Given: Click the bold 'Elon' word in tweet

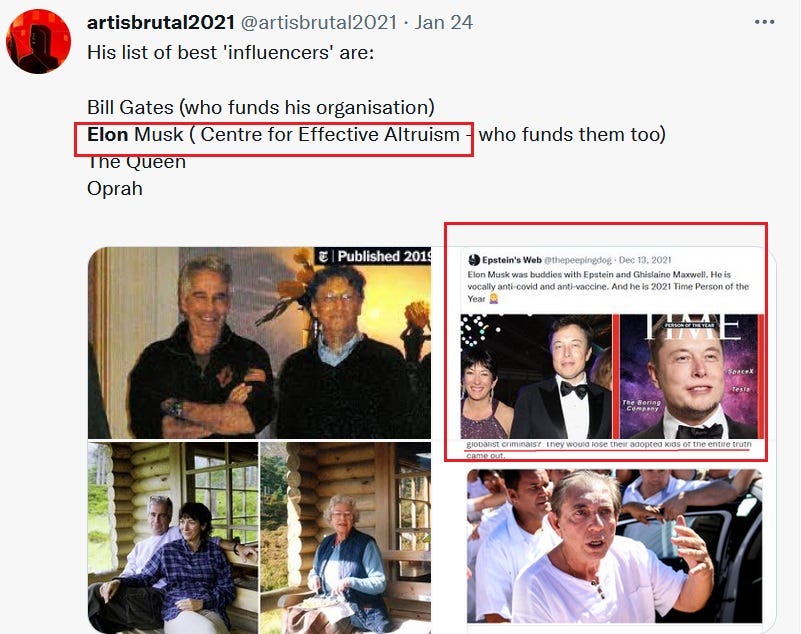Looking at the screenshot, I should pos(108,134).
